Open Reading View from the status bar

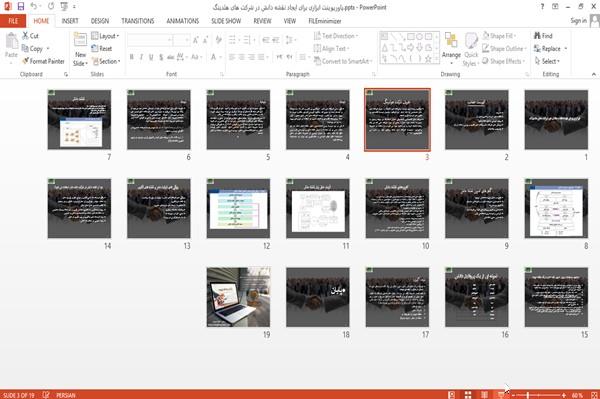484,395
